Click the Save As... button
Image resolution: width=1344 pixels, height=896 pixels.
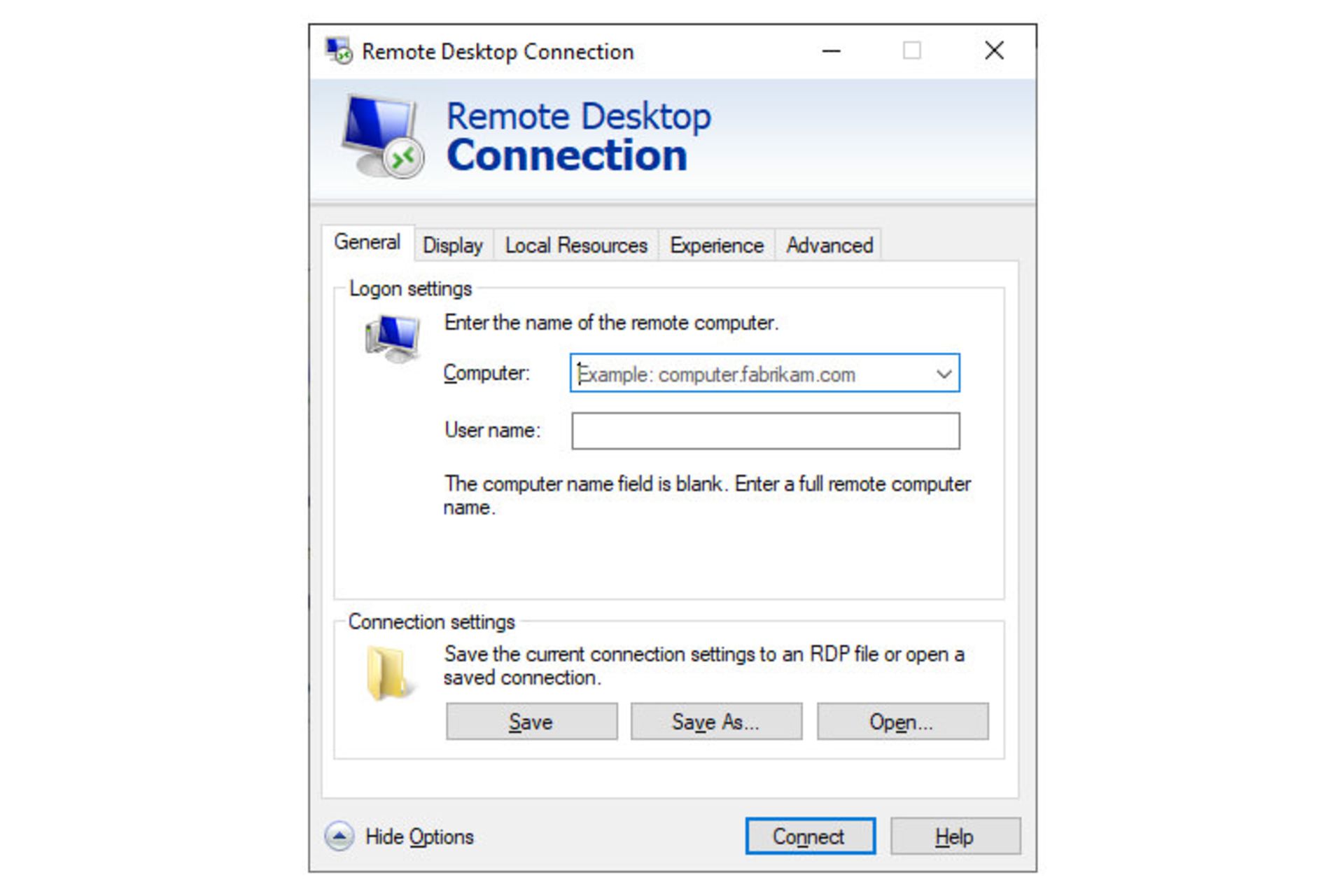(715, 722)
